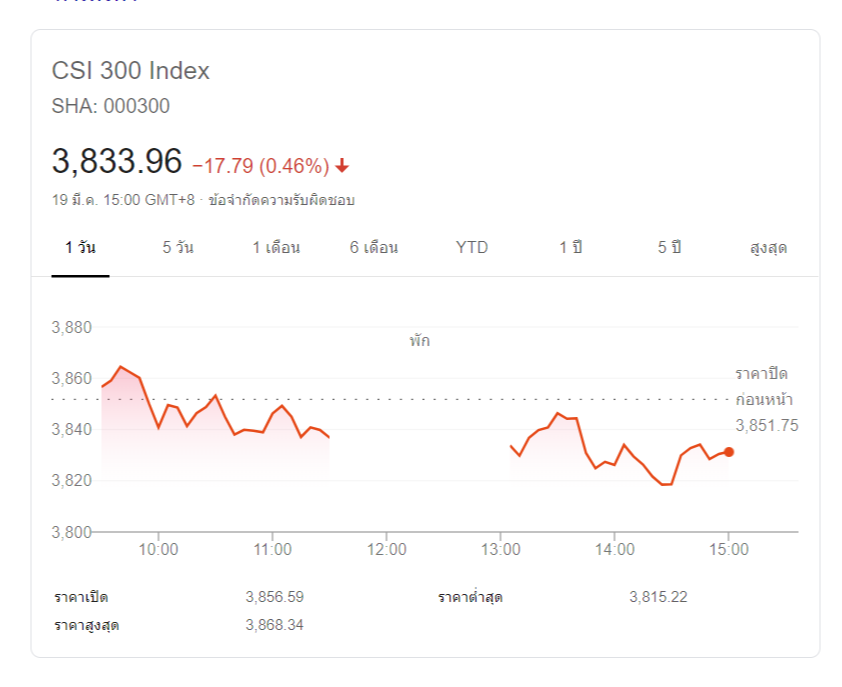Switch to the 1 ปี tab
This screenshot has width=842, height=687.
(x=570, y=248)
